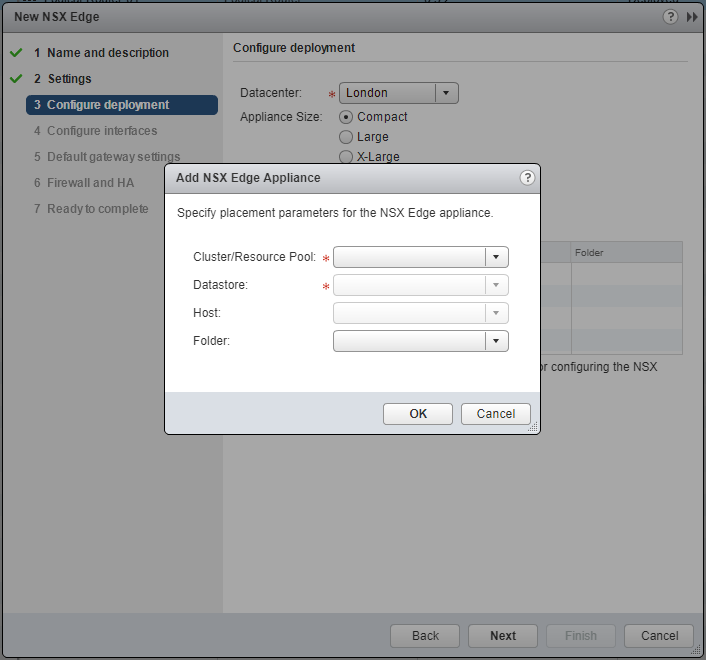Click the Next button in the wizard
This screenshot has width=706, height=660.
[x=503, y=636]
